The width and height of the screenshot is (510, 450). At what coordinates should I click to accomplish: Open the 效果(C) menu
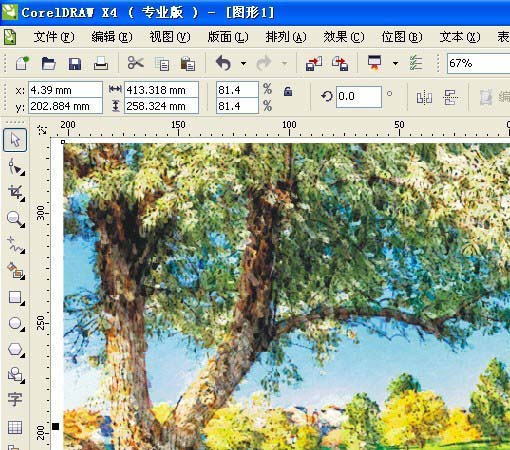coord(344,37)
